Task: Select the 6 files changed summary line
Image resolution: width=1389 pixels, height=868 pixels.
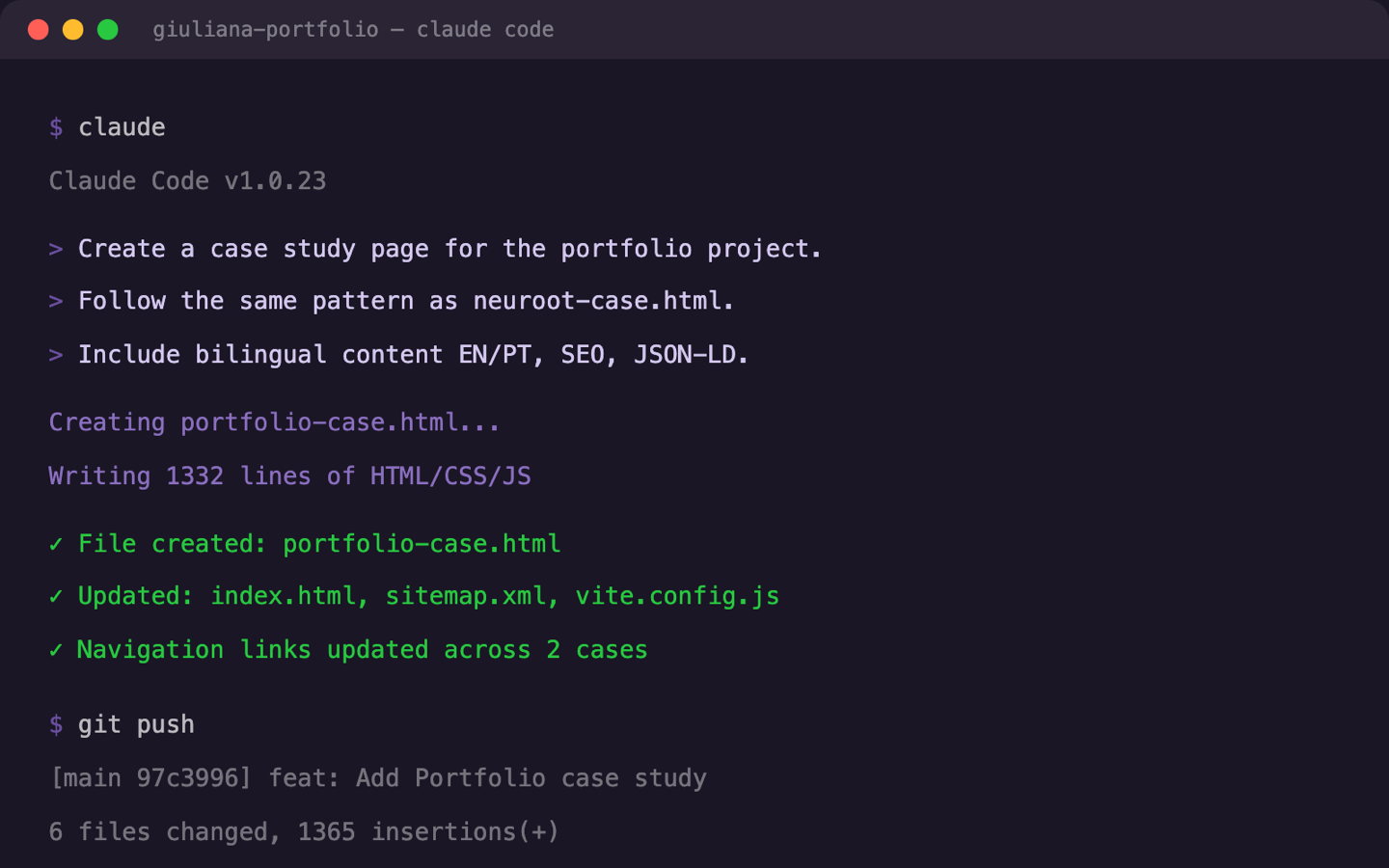Action: point(304,831)
